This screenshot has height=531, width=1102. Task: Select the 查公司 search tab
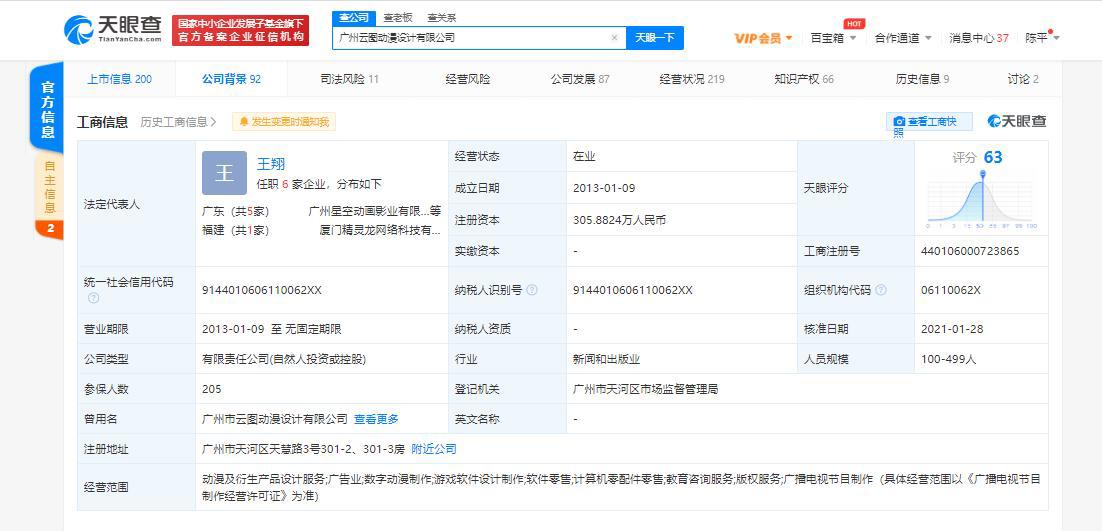pos(354,18)
